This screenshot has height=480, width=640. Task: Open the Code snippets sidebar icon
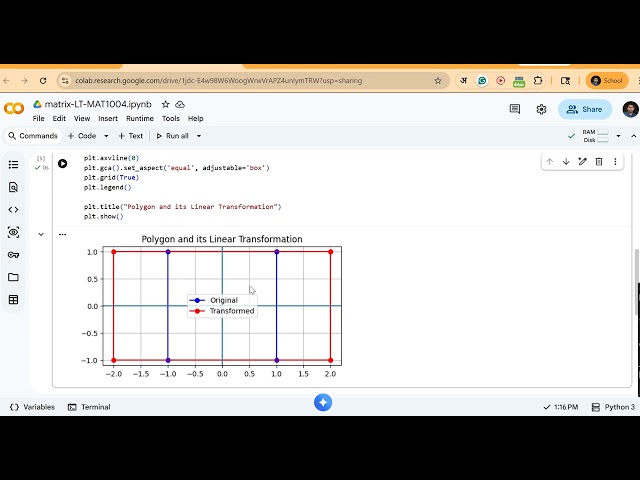pyautogui.click(x=13, y=210)
